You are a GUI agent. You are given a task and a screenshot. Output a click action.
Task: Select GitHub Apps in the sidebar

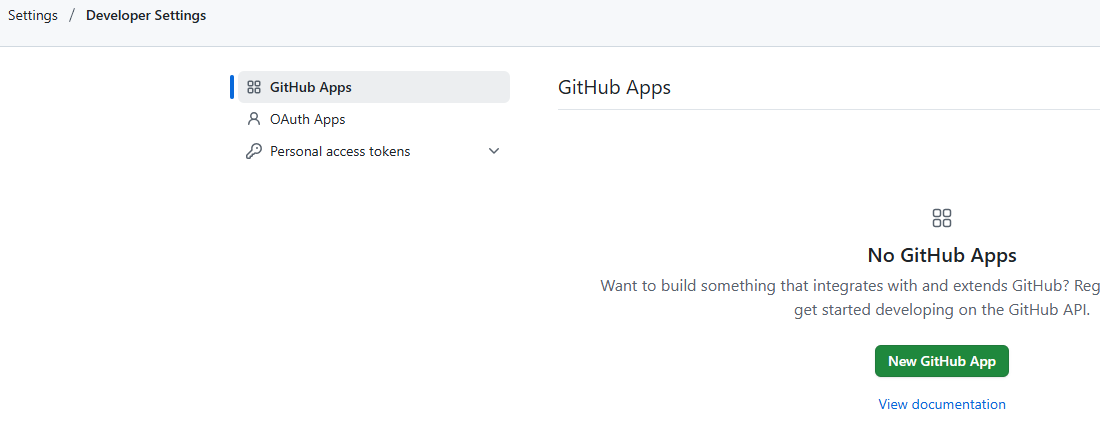373,87
